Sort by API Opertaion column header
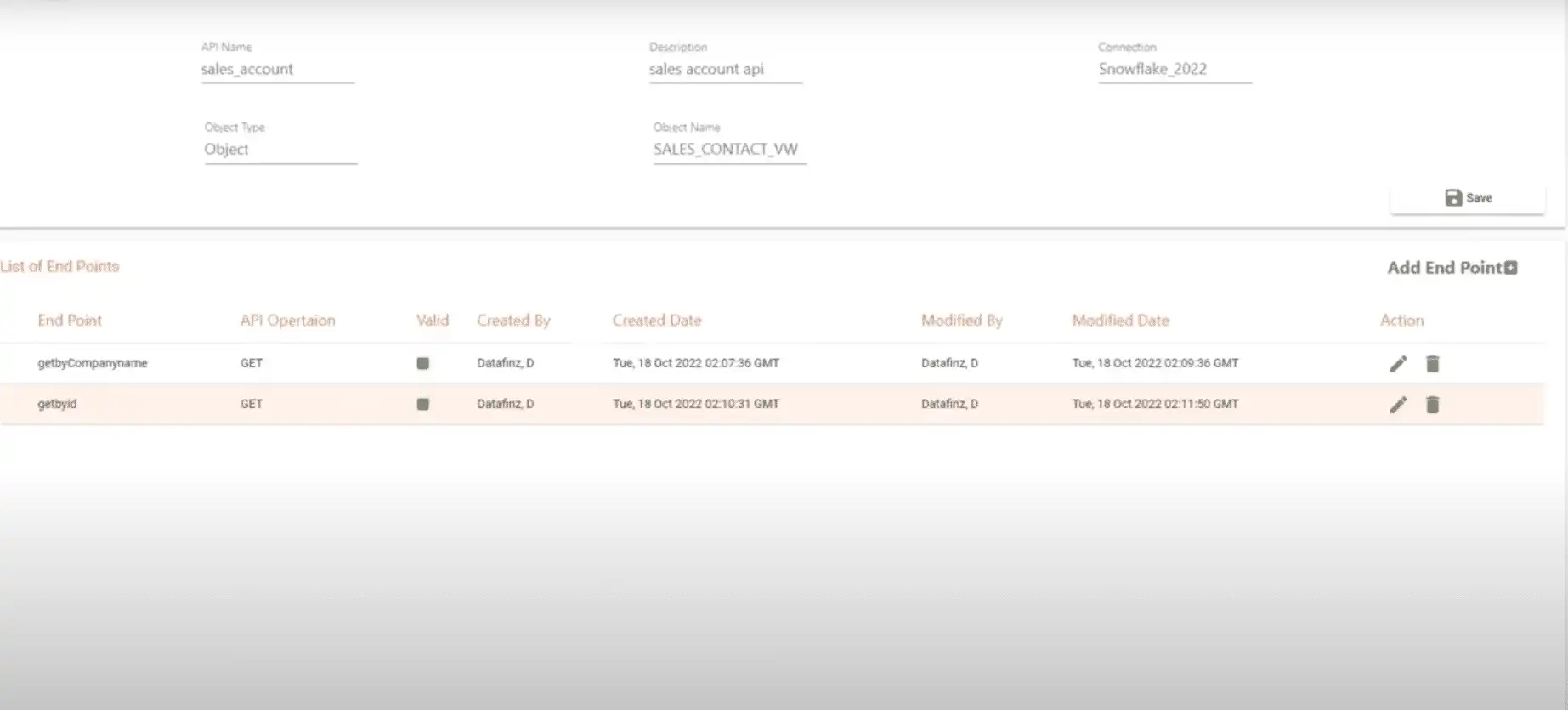Screen dimensions: 1568x710 [x=287, y=321]
